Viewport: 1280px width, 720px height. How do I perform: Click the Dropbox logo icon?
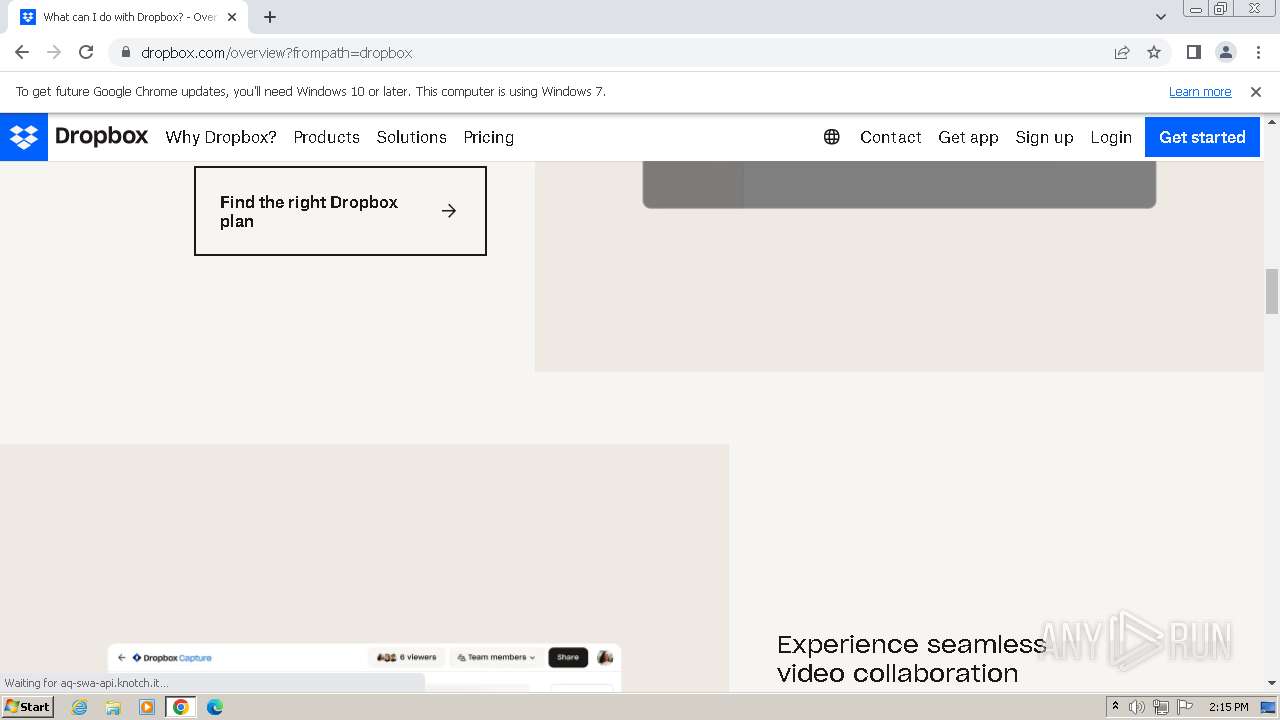24,137
